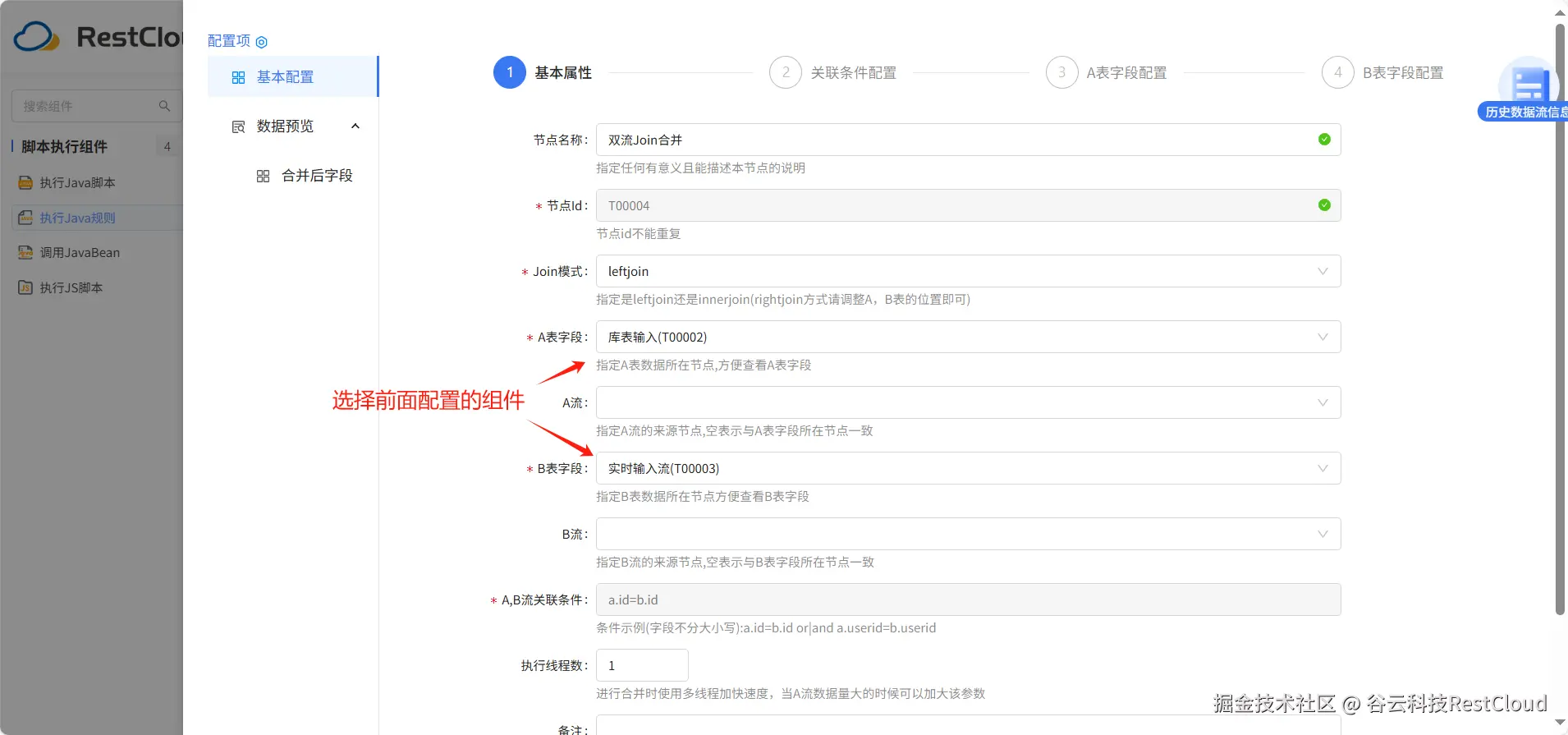Click the green check icon in 节点名称 field
The width and height of the screenshot is (1568, 735).
point(1324,140)
